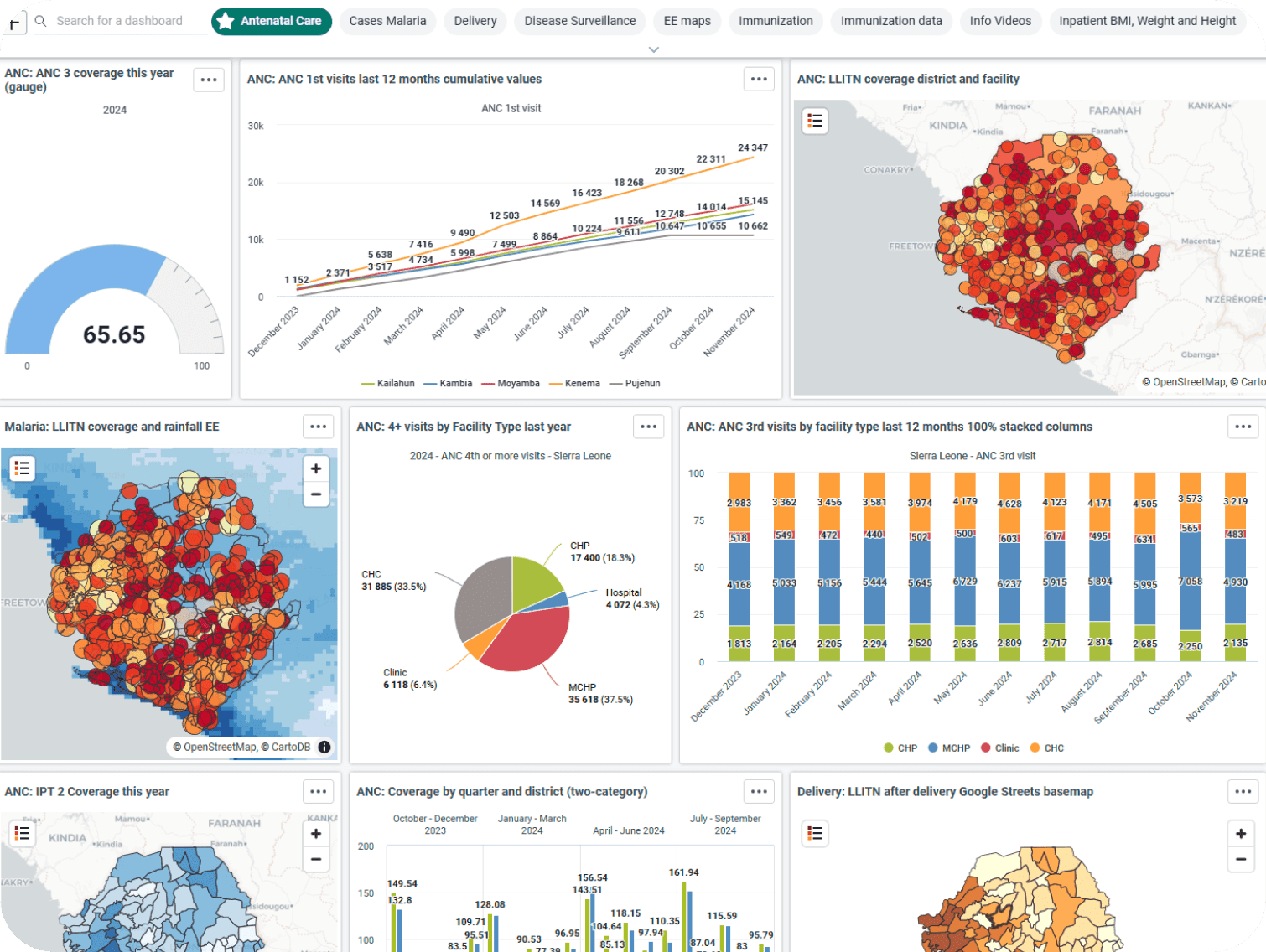
Task: Zoom out on Malaria LLITN rainfall map
Action: click(316, 494)
